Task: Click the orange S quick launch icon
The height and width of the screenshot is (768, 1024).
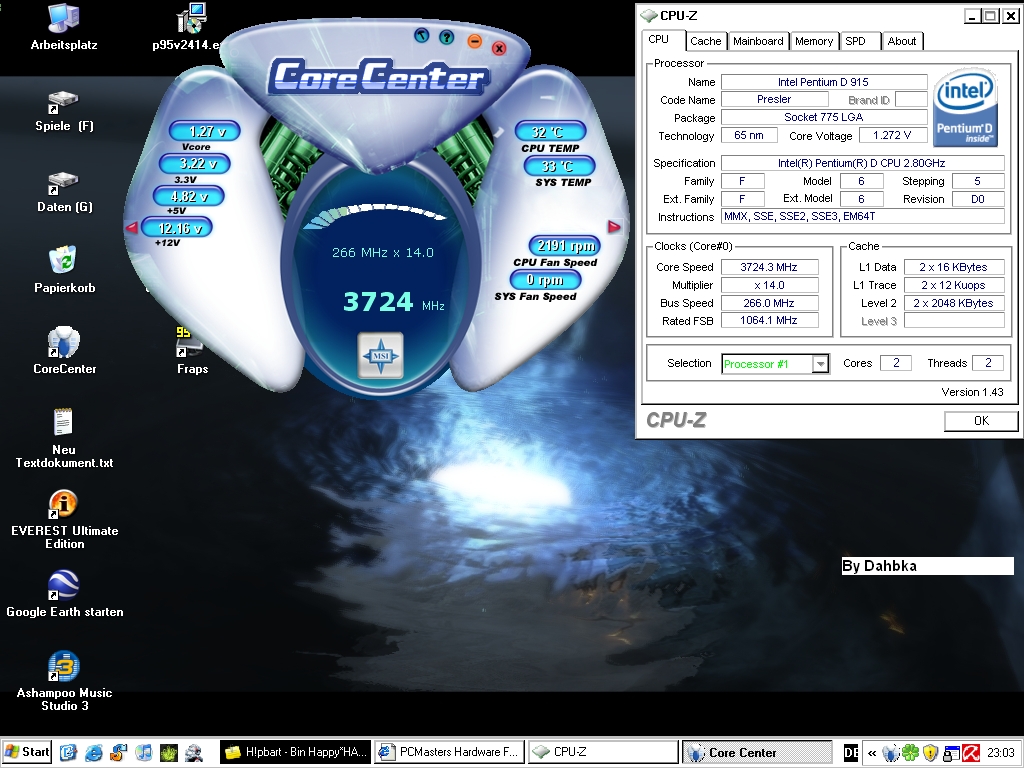Action: tap(118, 752)
